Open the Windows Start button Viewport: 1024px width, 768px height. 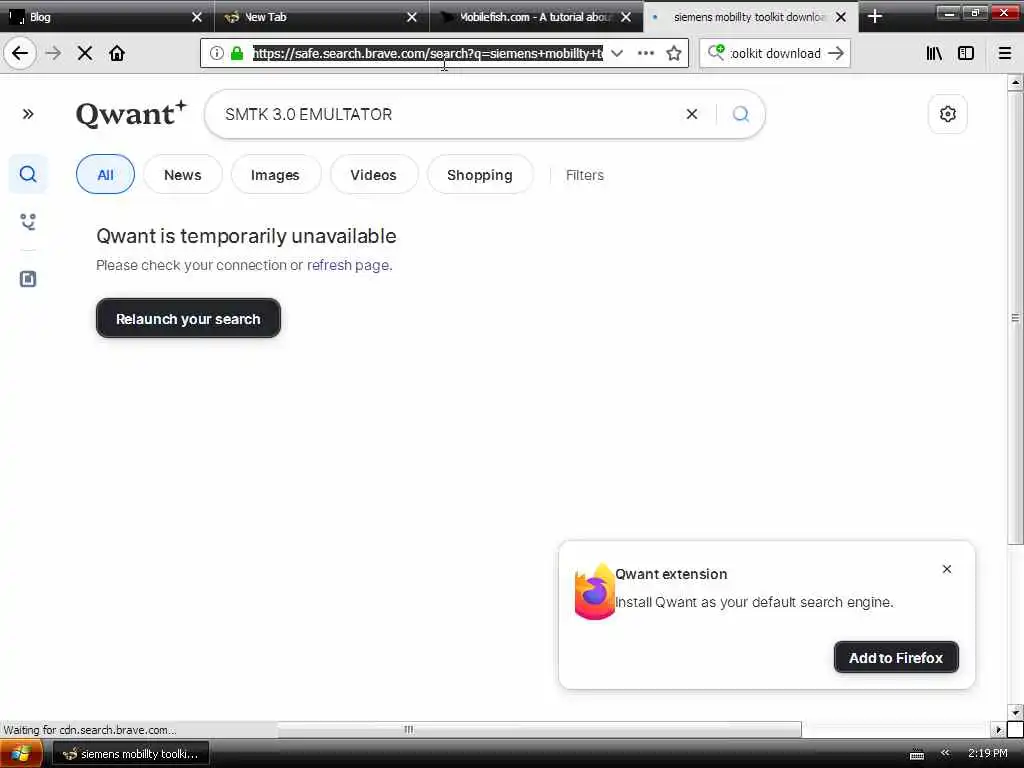coord(21,754)
